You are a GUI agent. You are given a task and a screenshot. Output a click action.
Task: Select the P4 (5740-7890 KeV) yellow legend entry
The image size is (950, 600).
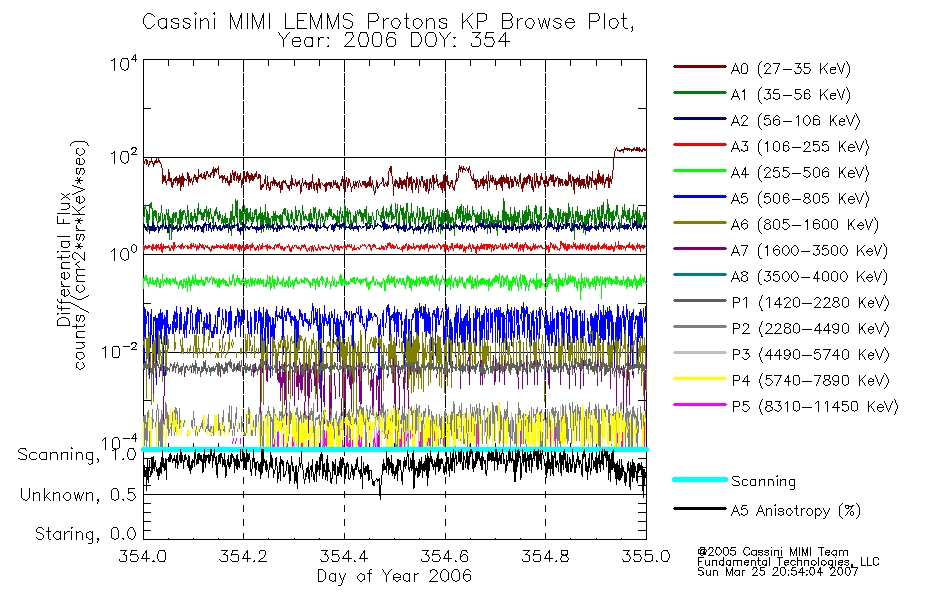[x=782, y=380]
